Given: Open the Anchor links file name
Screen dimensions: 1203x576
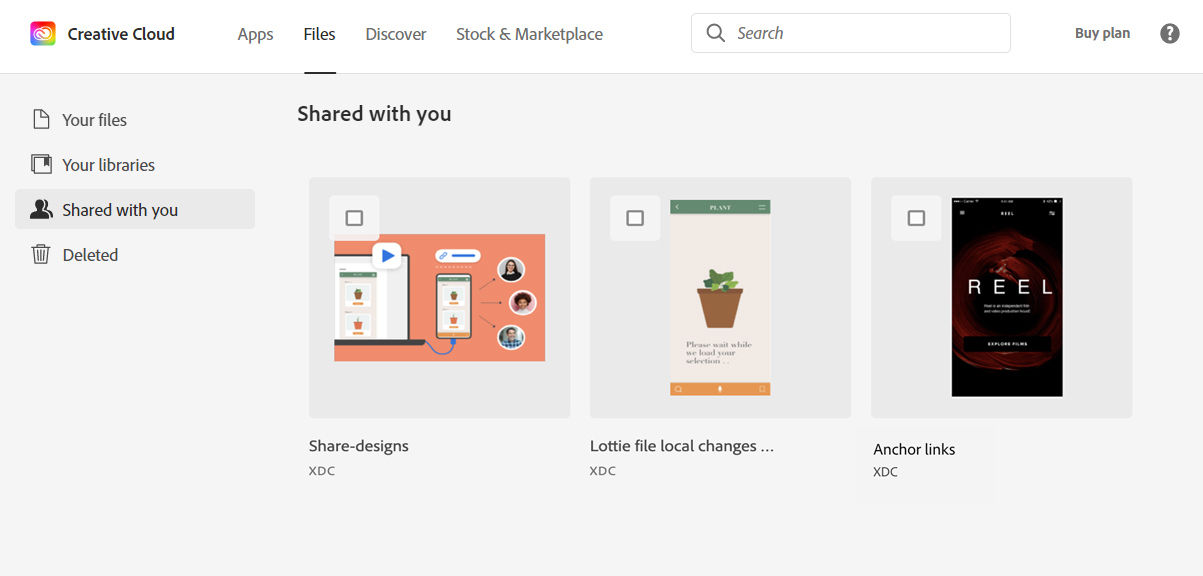Looking at the screenshot, I should pos(914,450).
